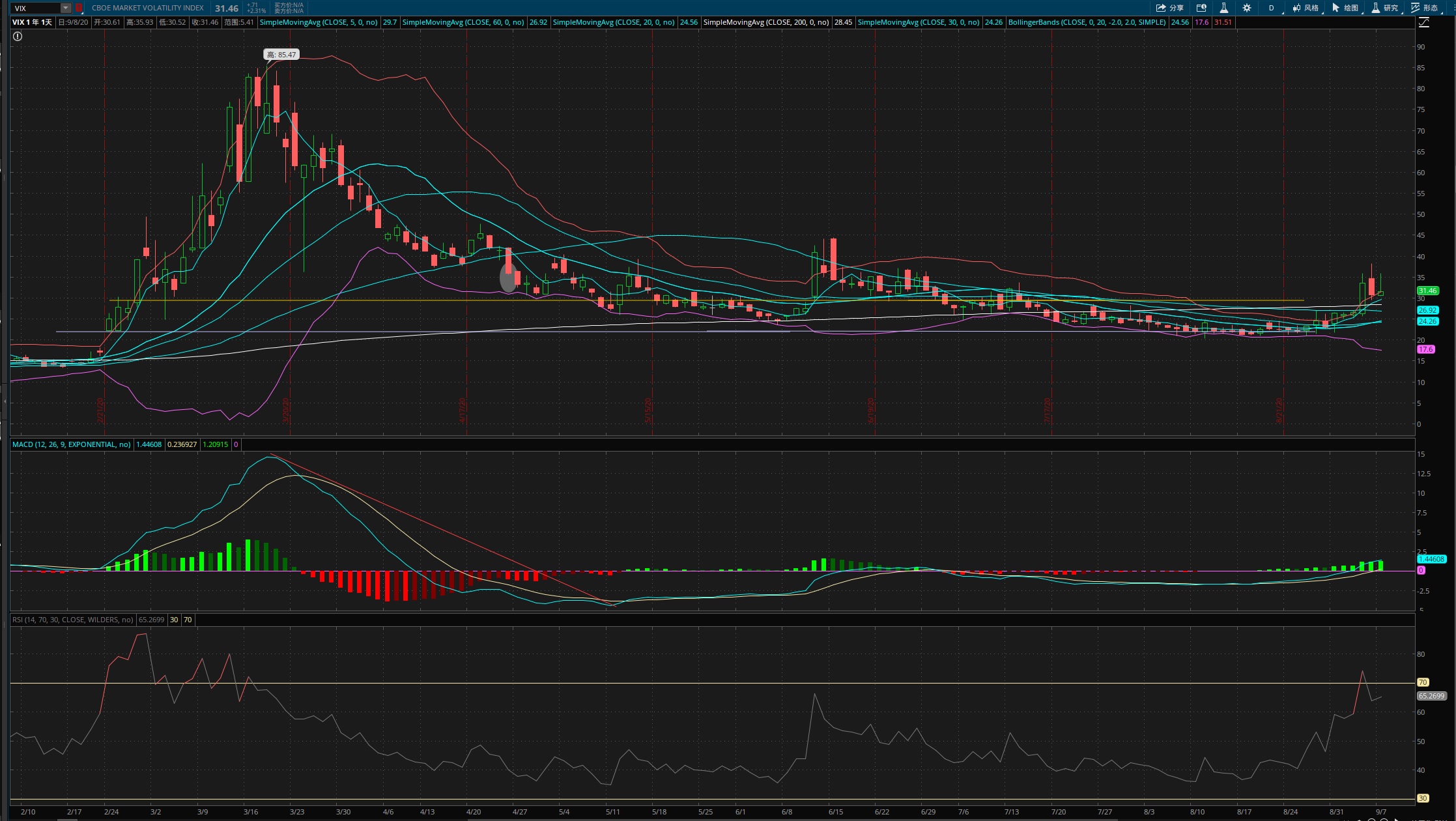Click the 高: 85.47 price bubble
1456x821 pixels.
[281, 55]
